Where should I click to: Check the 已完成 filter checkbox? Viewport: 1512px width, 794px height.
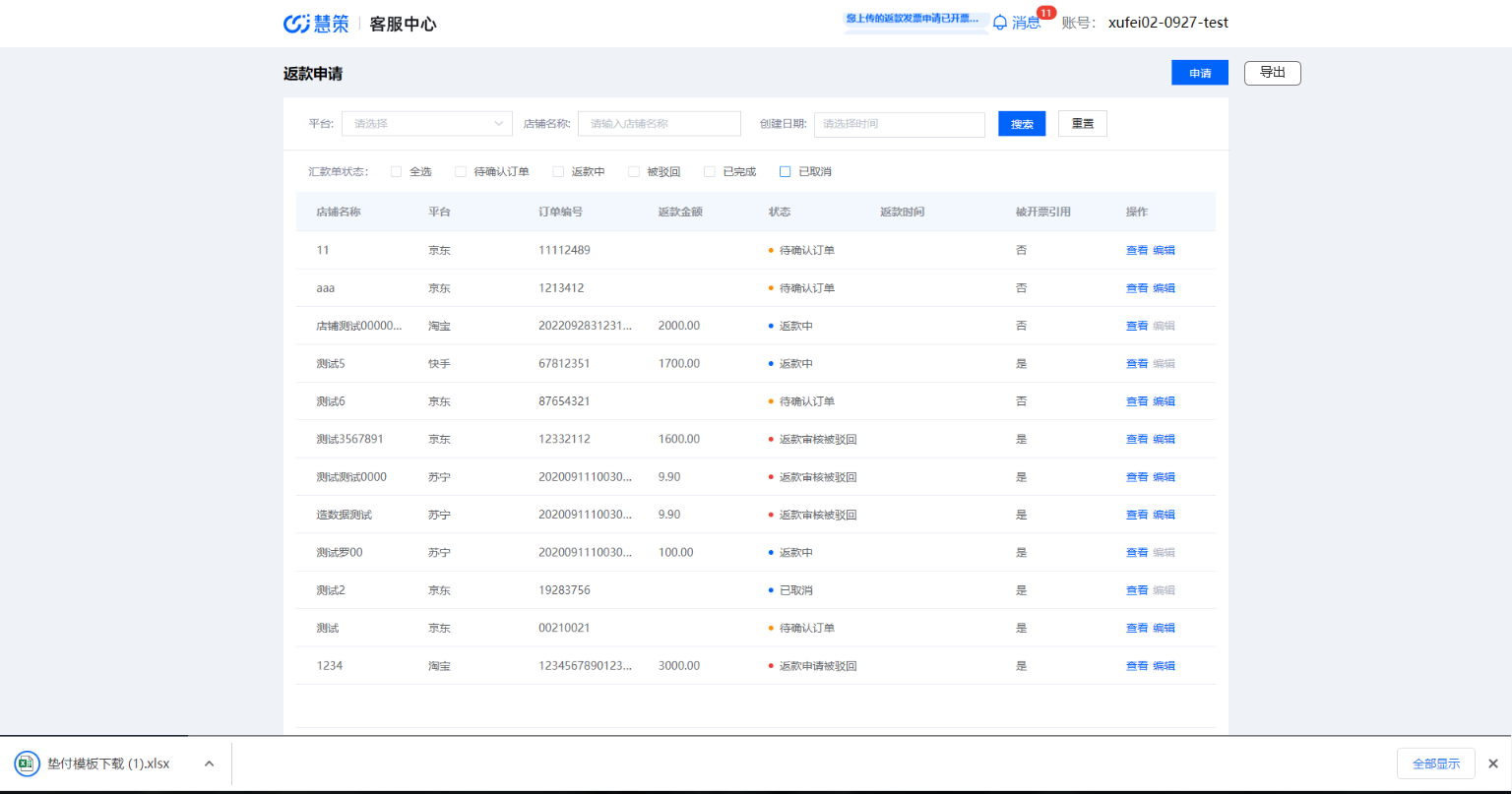(709, 171)
